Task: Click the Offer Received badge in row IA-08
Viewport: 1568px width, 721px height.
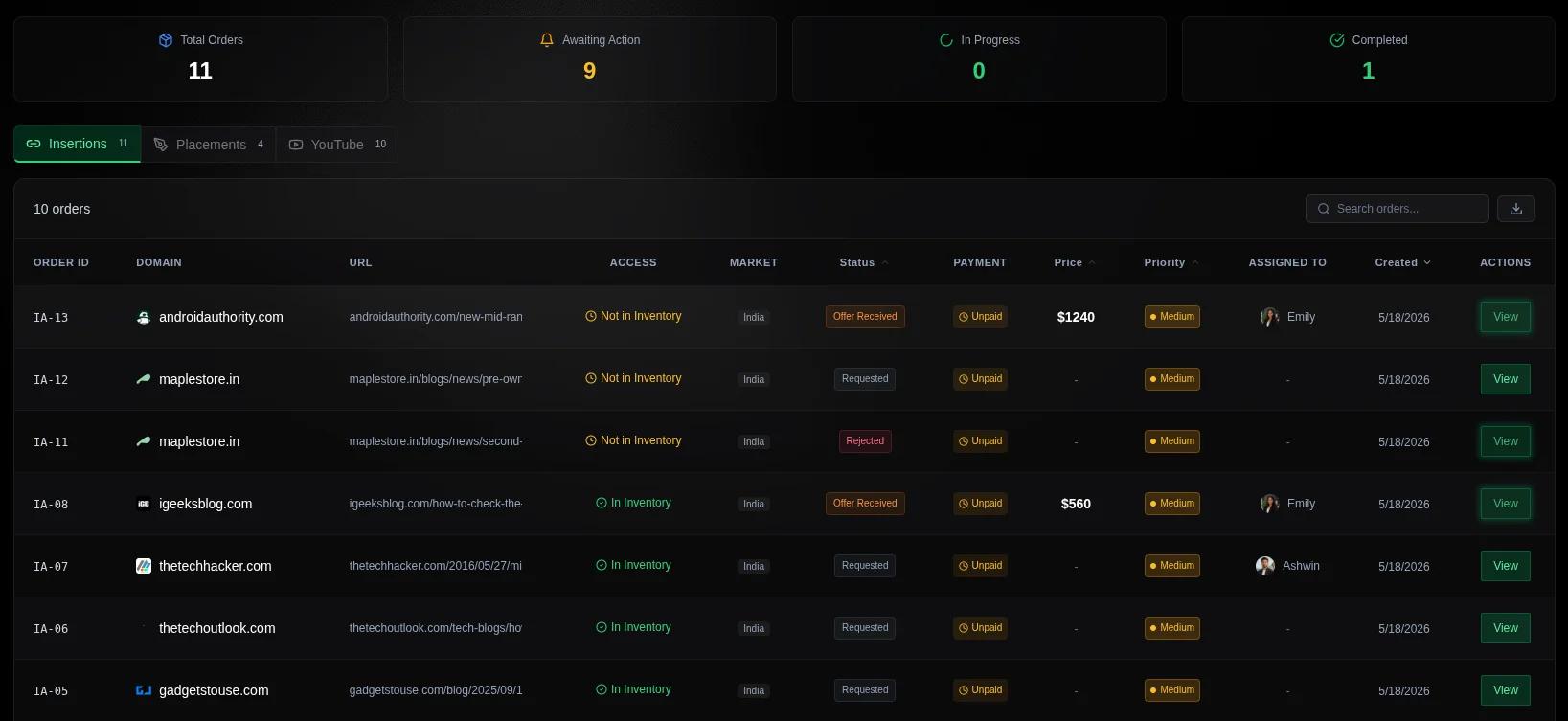Action: (865, 504)
